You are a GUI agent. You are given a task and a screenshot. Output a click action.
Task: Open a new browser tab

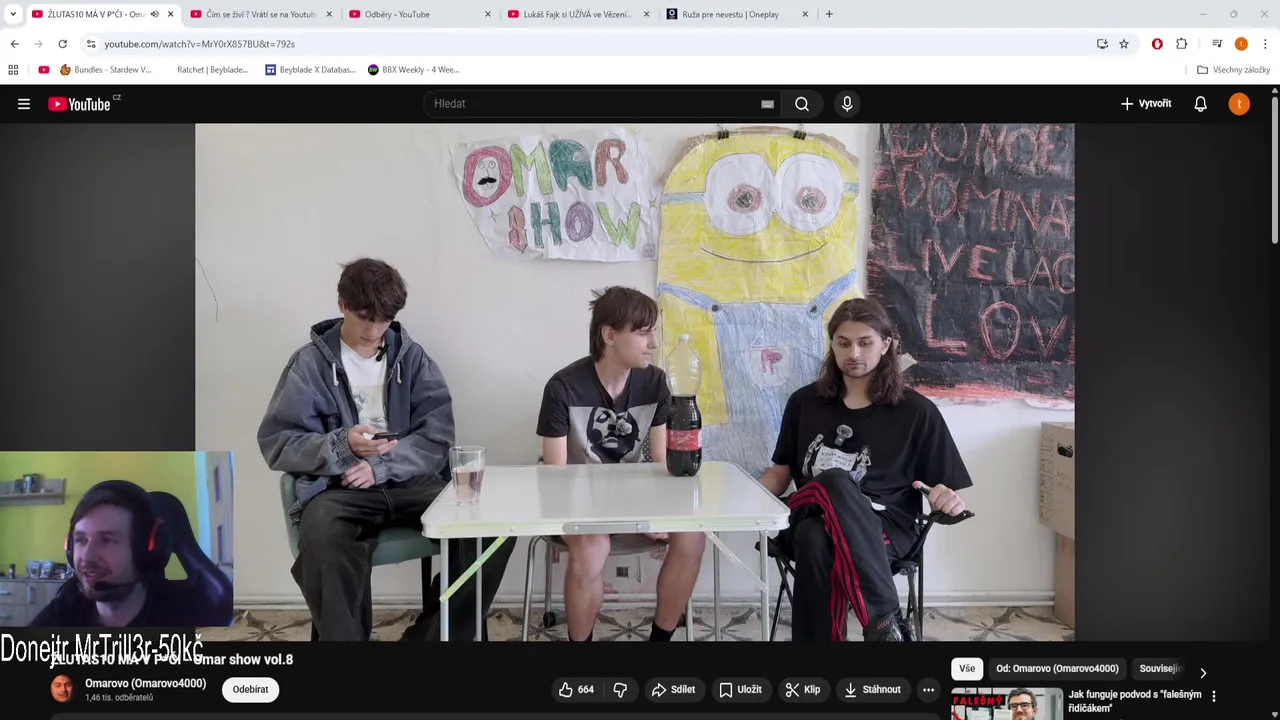tap(829, 14)
